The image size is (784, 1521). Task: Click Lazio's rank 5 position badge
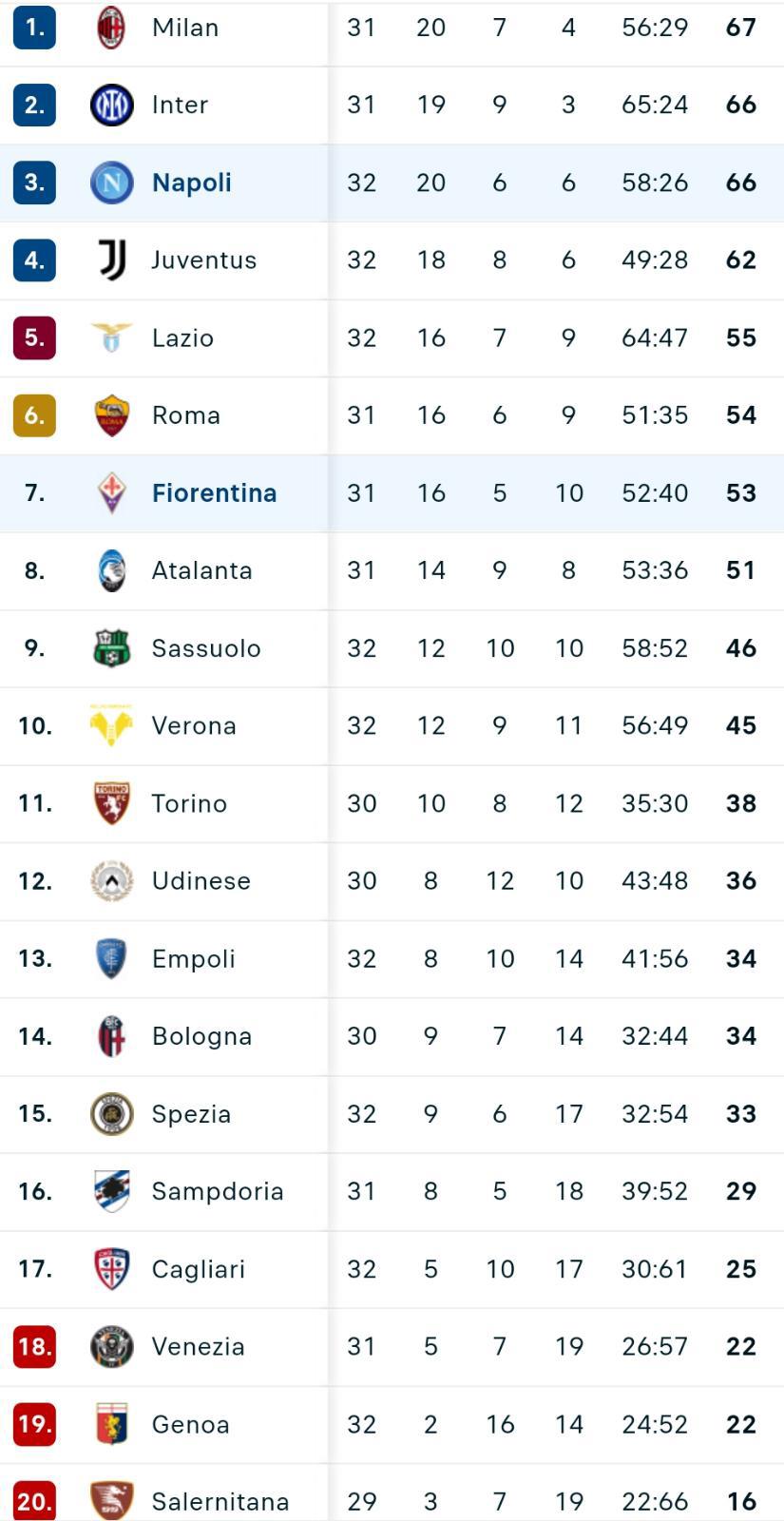click(x=34, y=337)
